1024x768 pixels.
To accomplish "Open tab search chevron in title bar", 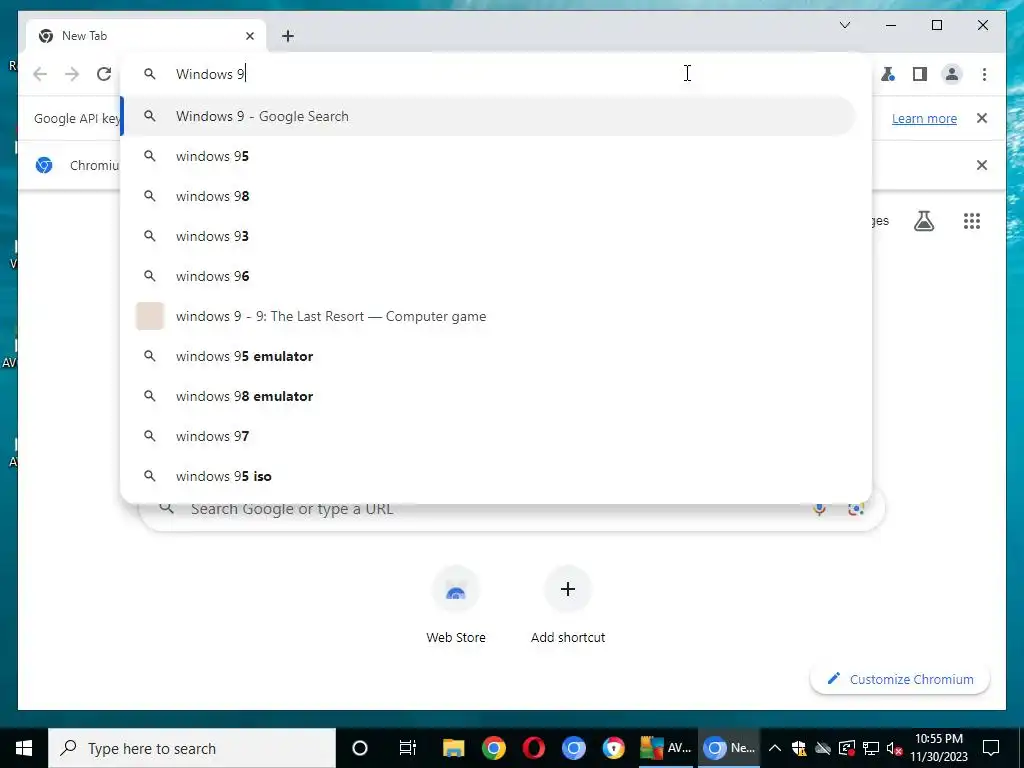I will click(844, 25).
